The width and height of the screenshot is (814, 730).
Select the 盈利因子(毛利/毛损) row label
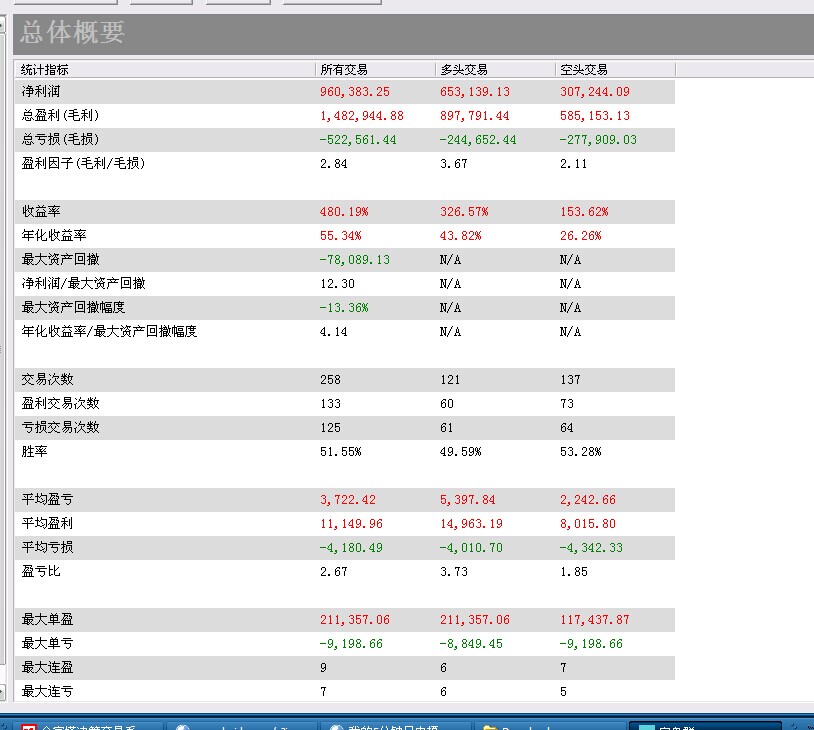(83, 163)
